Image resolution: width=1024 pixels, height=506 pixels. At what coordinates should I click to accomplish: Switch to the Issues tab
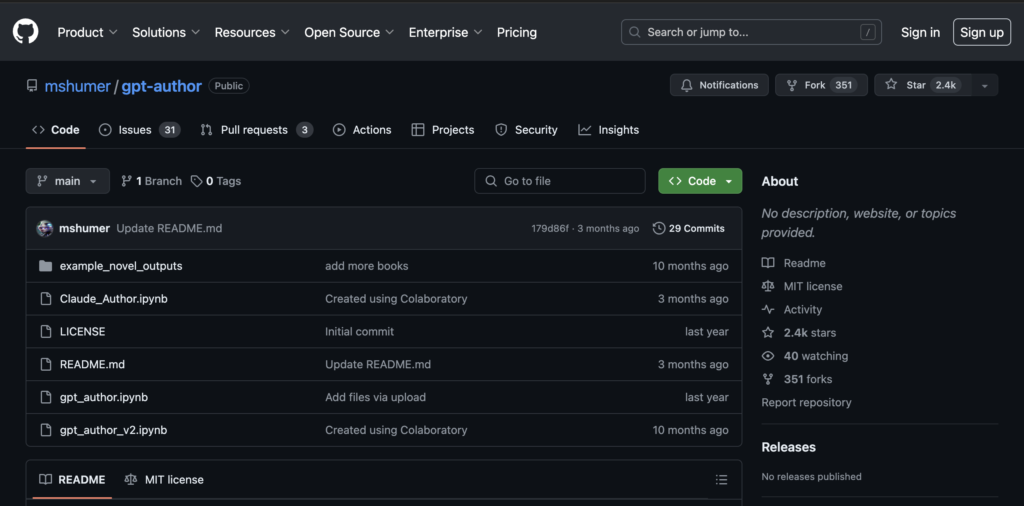139,130
